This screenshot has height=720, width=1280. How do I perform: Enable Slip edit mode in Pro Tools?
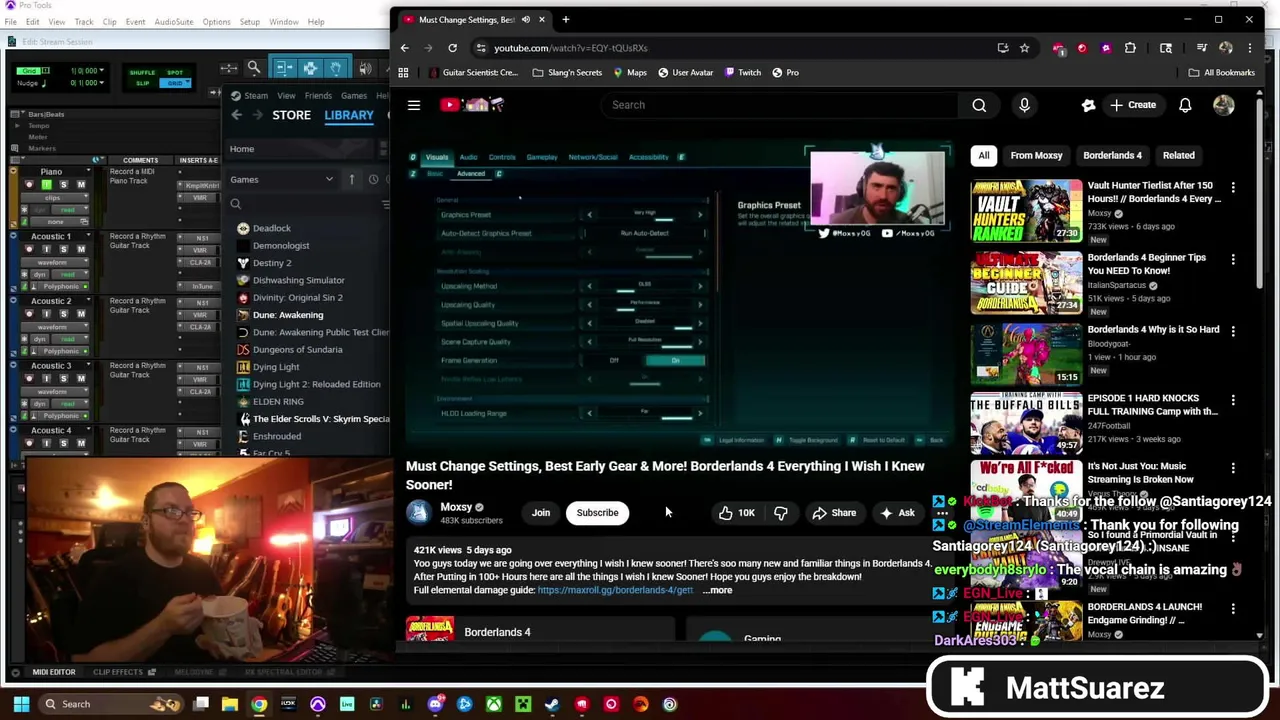pos(142,82)
